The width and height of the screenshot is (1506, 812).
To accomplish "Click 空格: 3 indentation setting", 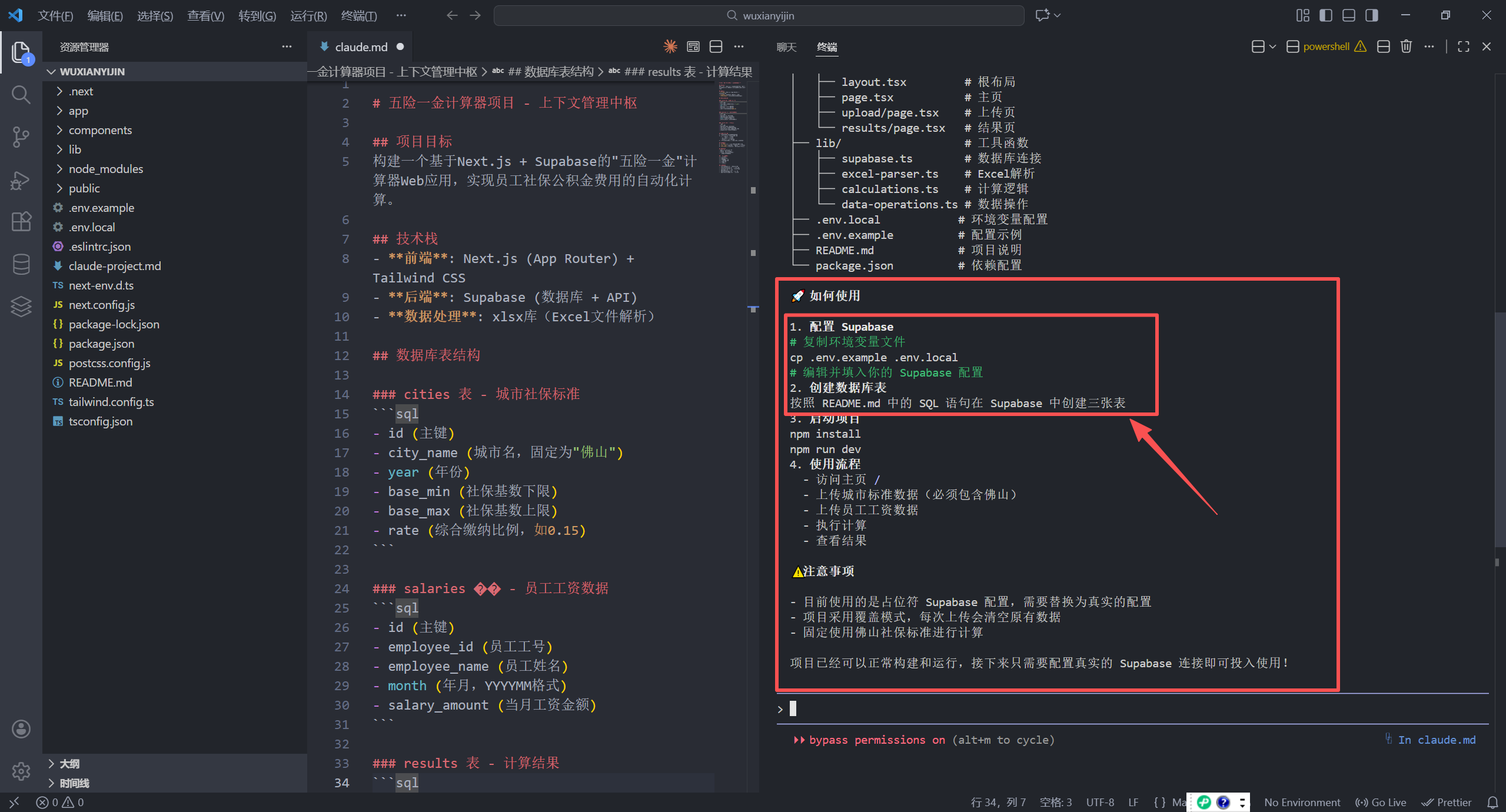I will pos(1056,802).
